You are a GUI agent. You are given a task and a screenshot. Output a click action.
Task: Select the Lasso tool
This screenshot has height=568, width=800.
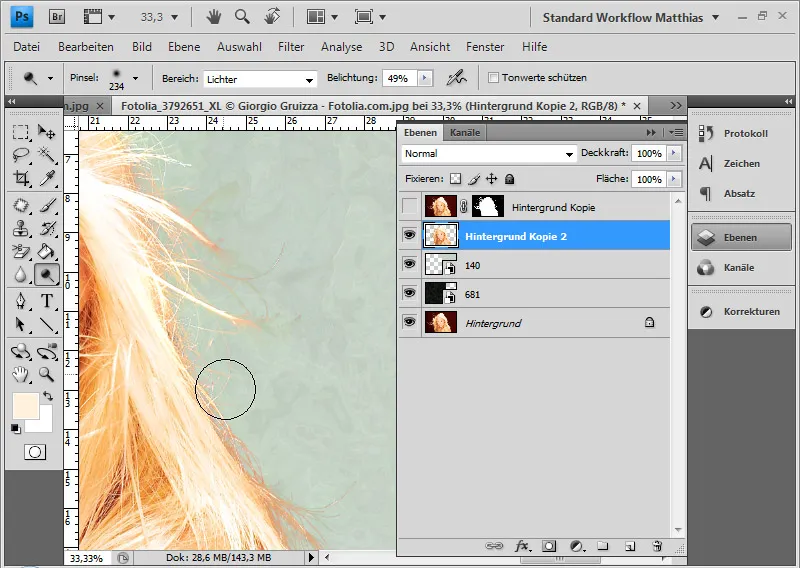click(x=20, y=155)
